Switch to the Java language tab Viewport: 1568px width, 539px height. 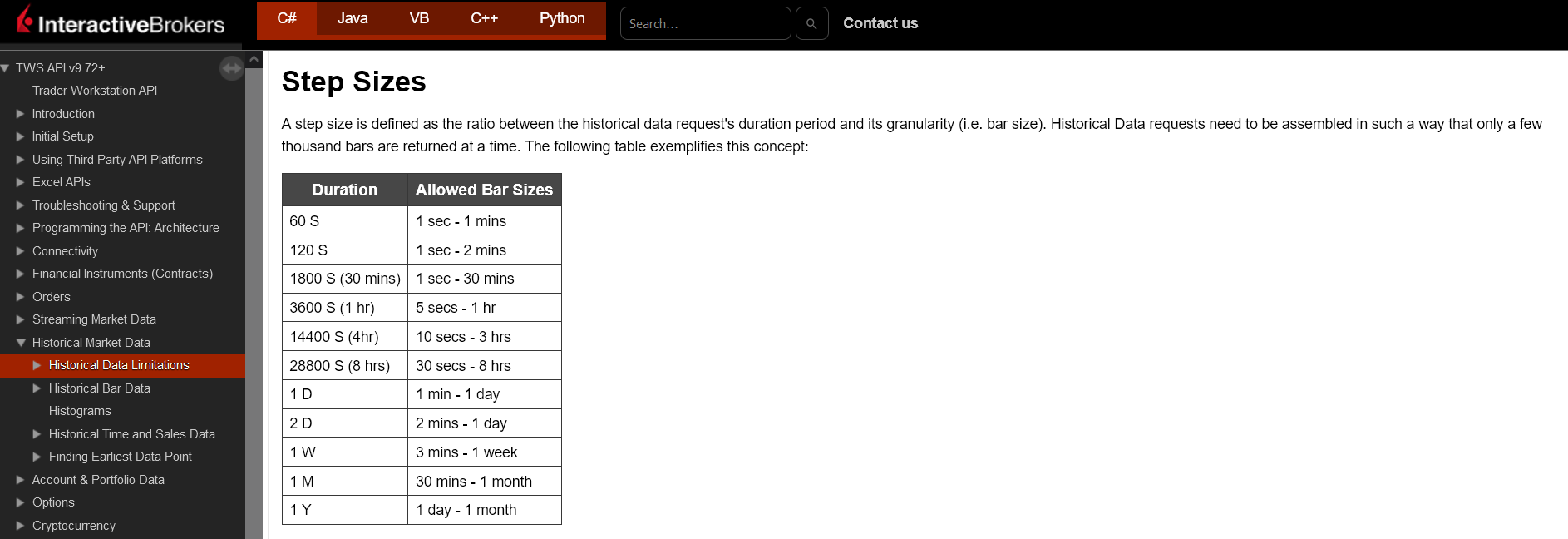[x=353, y=18]
